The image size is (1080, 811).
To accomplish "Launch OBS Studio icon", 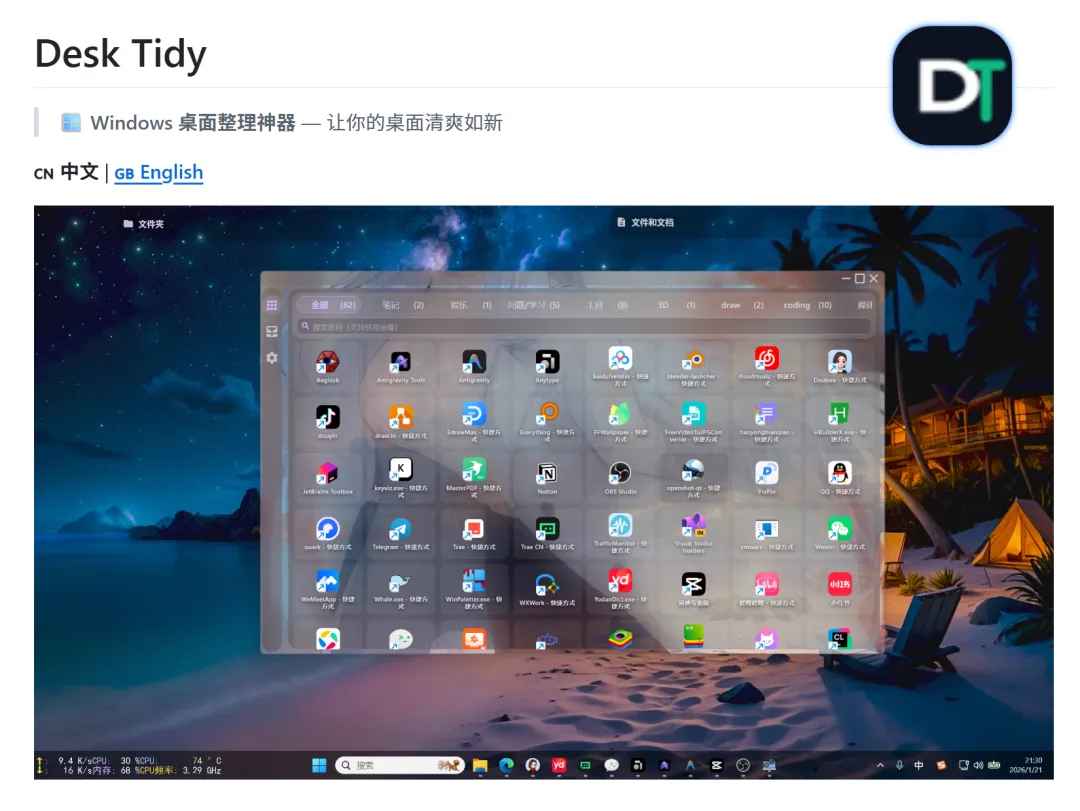I will coord(621,473).
